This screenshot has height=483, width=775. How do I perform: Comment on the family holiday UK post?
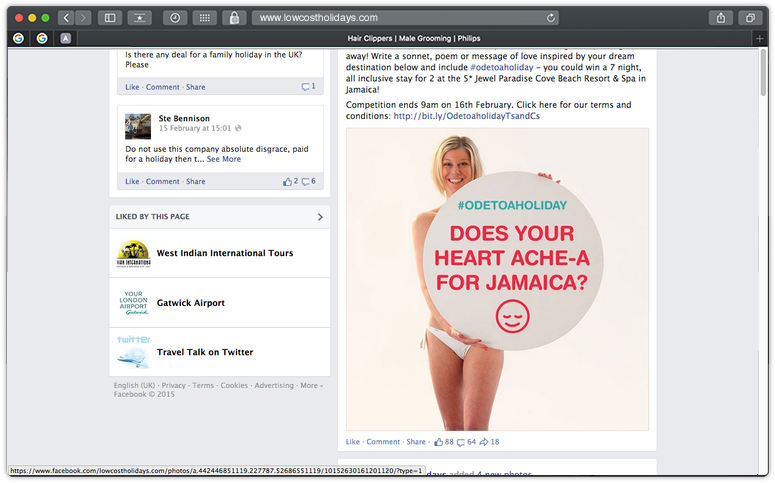(163, 87)
